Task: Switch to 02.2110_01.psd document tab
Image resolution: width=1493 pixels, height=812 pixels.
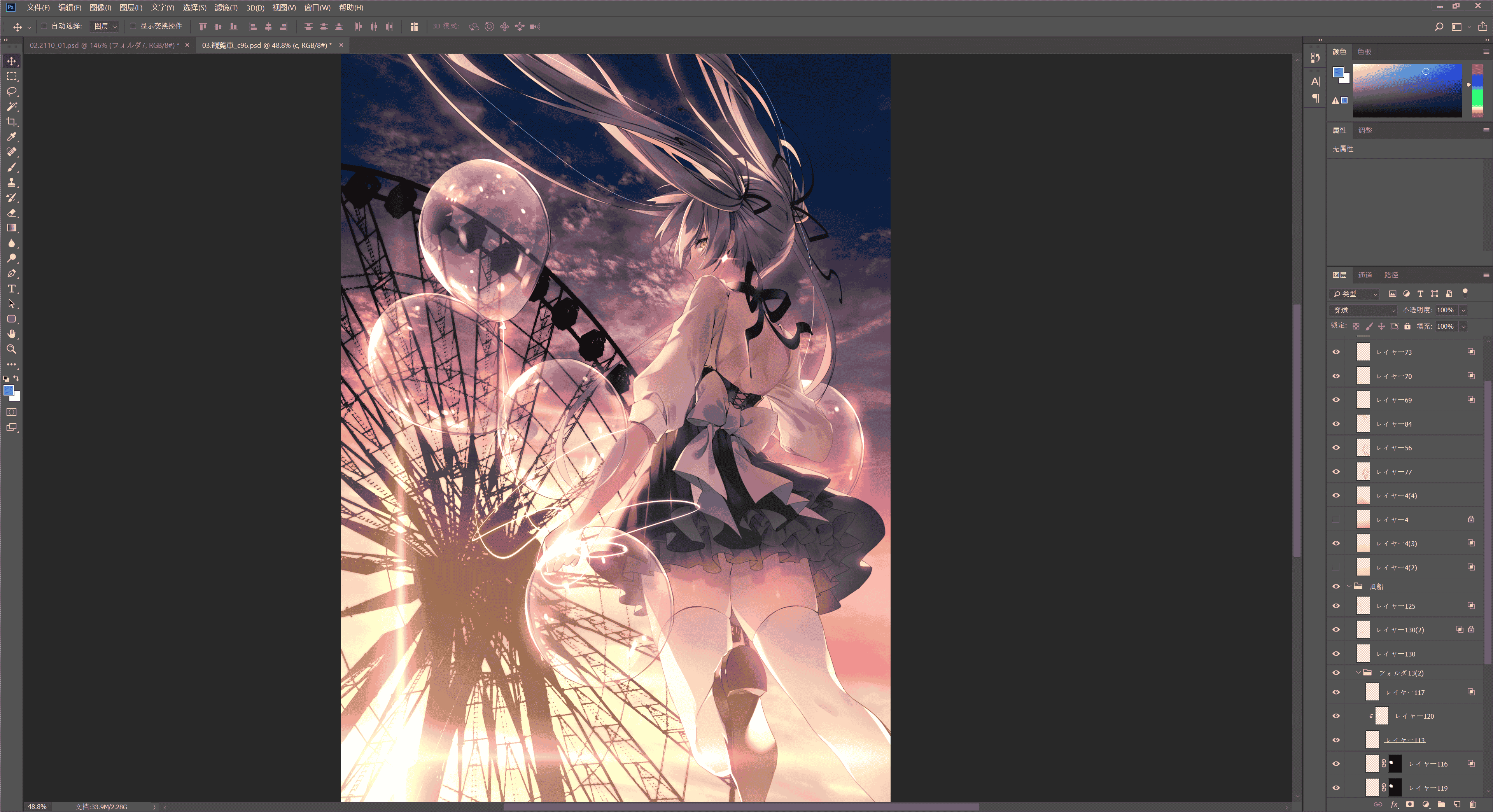Action: (104, 45)
